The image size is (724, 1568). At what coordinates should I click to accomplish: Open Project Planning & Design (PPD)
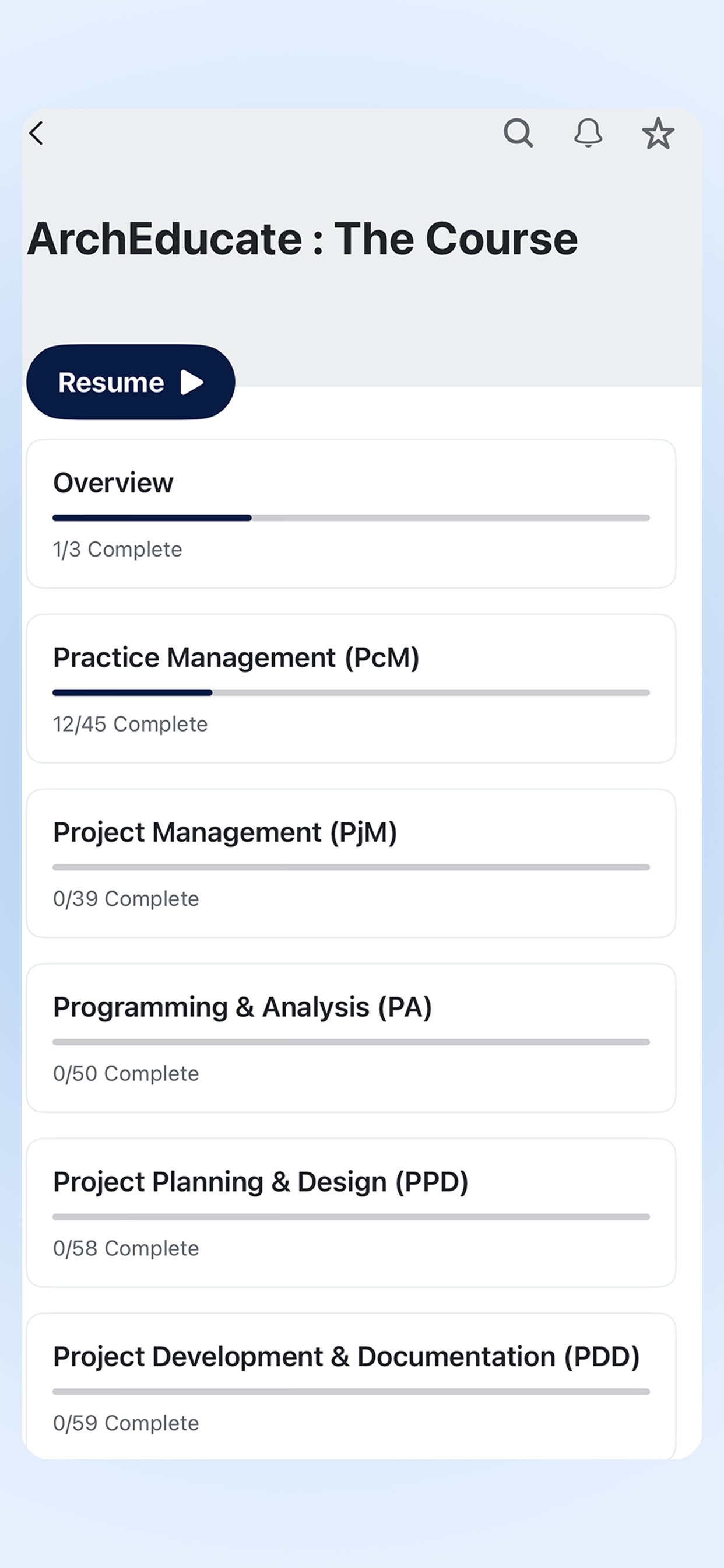351,1213
